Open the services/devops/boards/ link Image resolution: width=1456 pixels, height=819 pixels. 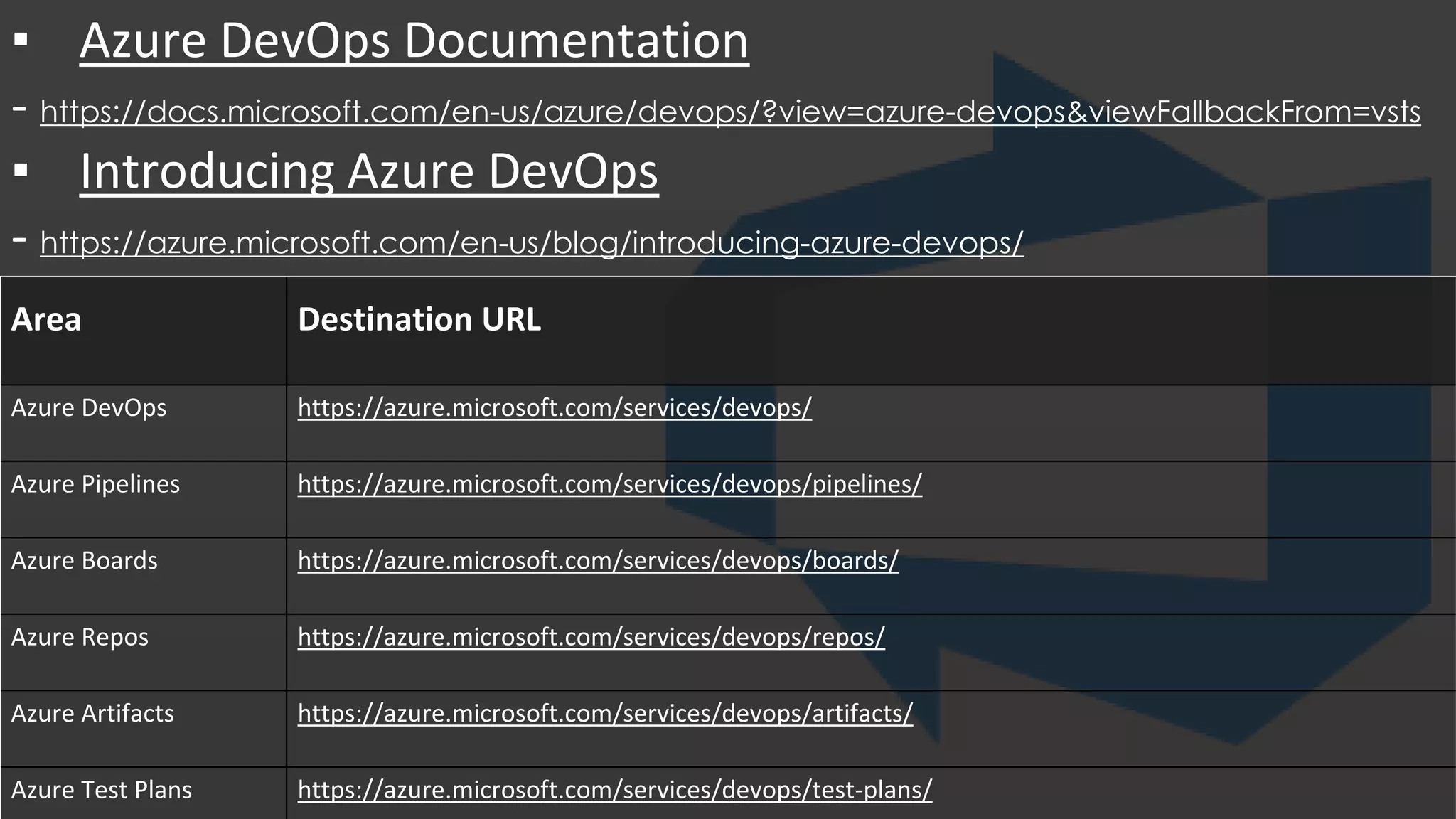(x=598, y=561)
